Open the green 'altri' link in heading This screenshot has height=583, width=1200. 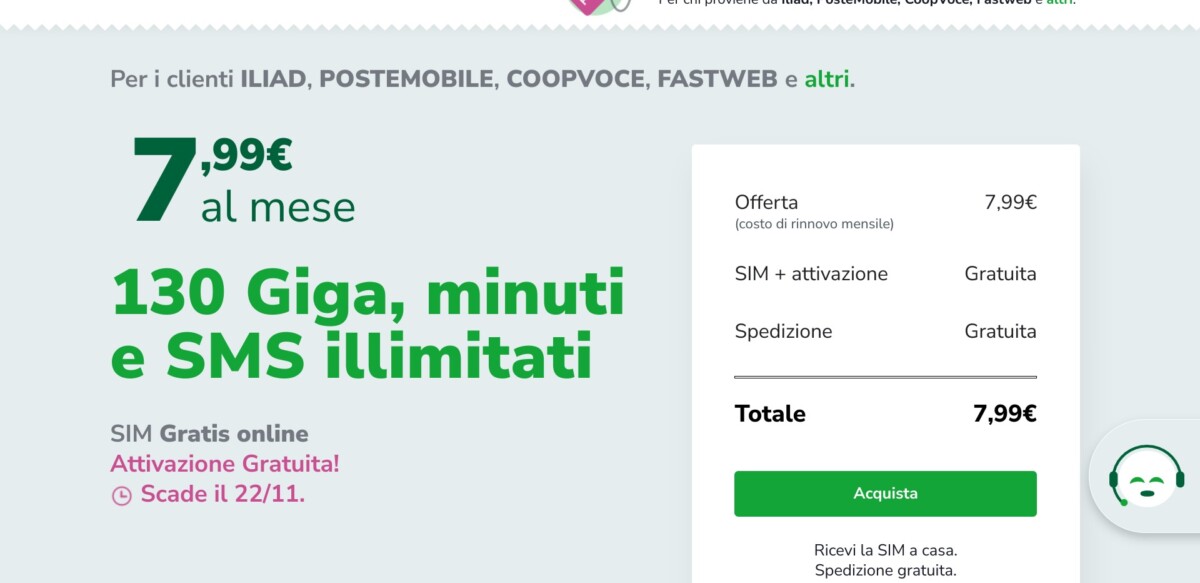pos(827,79)
